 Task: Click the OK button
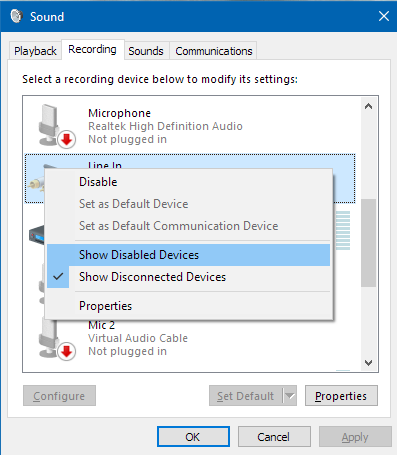pos(193,437)
